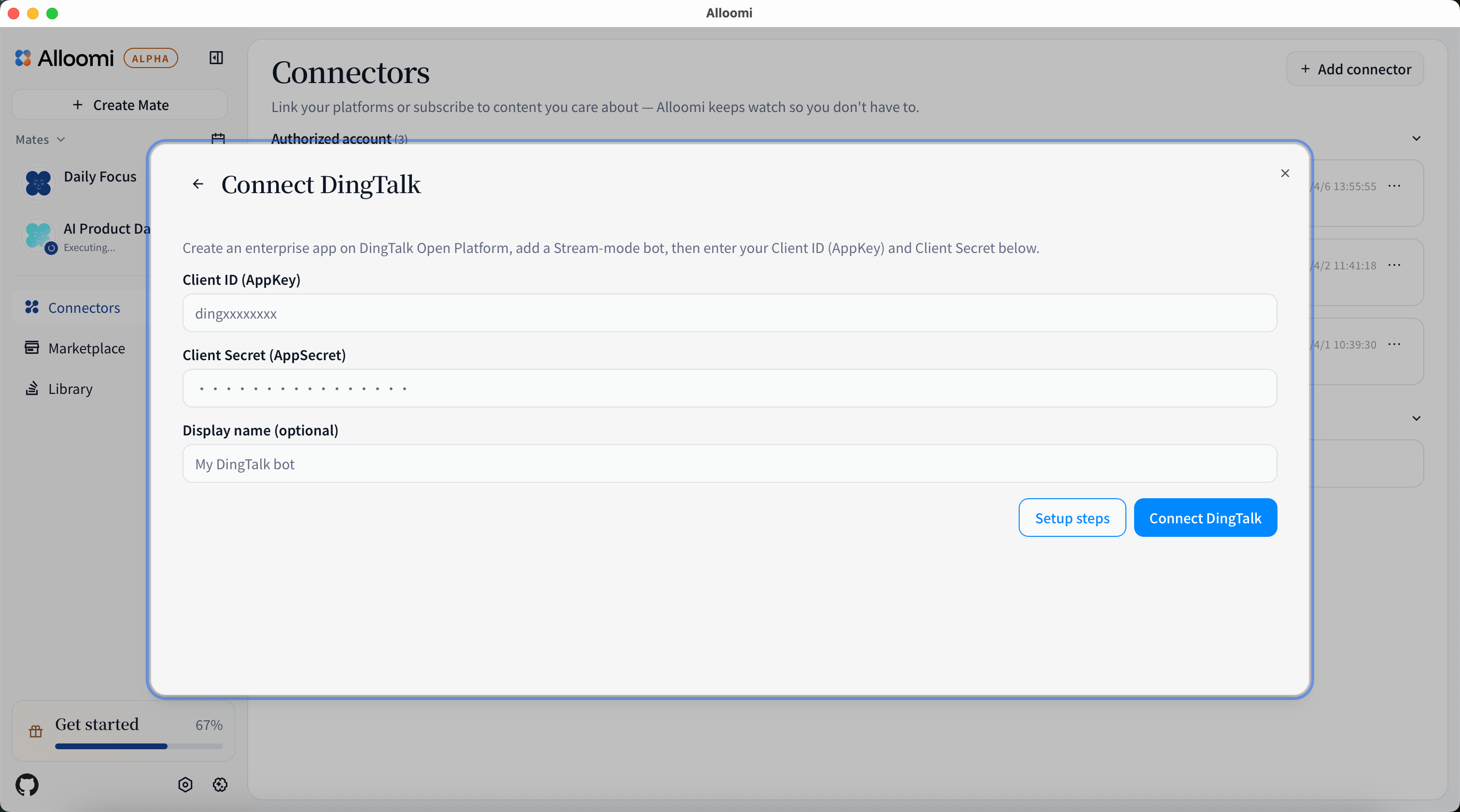Open options menu for 4/2 11:41:18 account
Viewport: 1460px width, 812px height.
click(1394, 265)
